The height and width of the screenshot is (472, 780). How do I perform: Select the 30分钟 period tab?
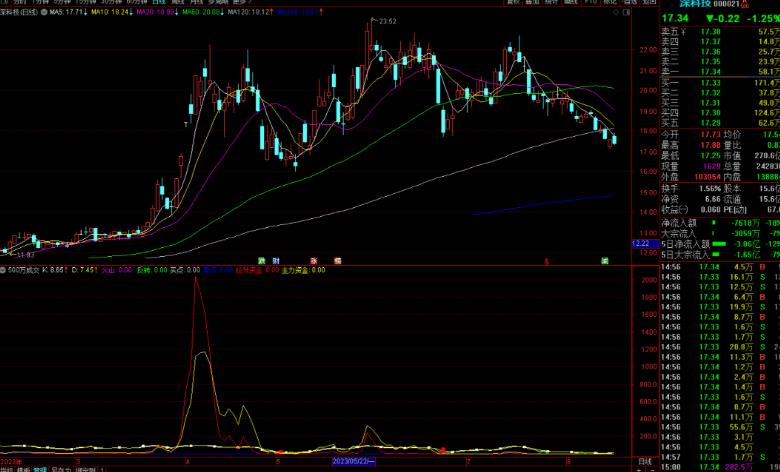coord(111,2)
